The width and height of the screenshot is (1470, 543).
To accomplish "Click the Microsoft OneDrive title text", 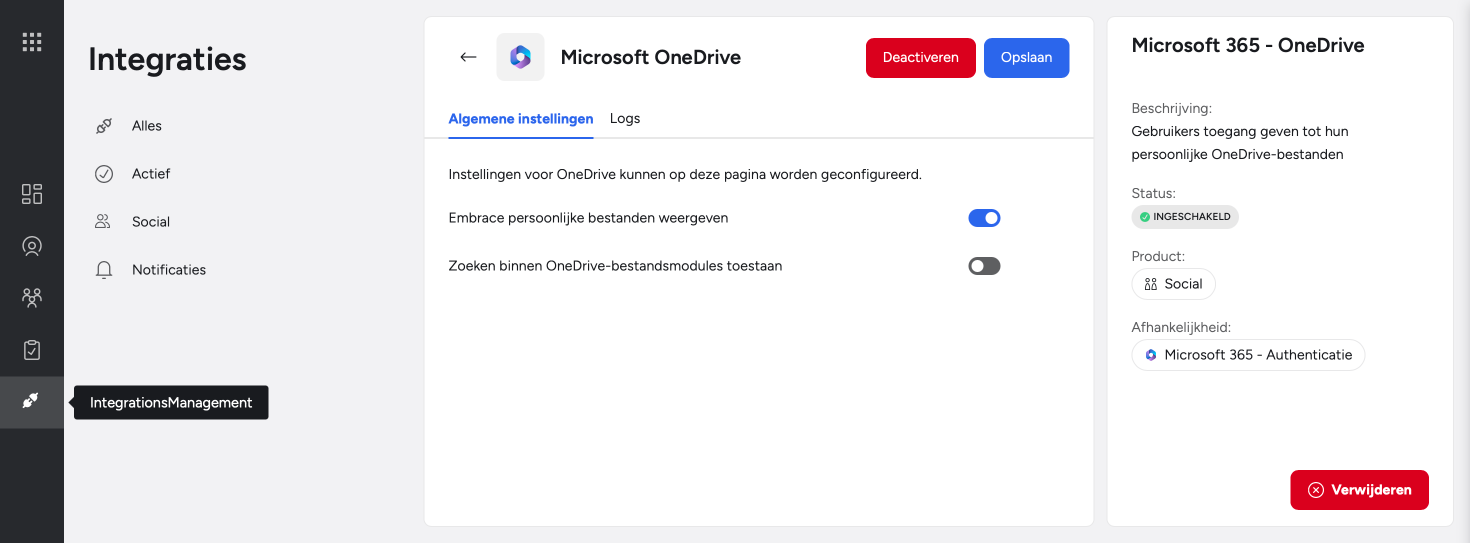I will (651, 57).
